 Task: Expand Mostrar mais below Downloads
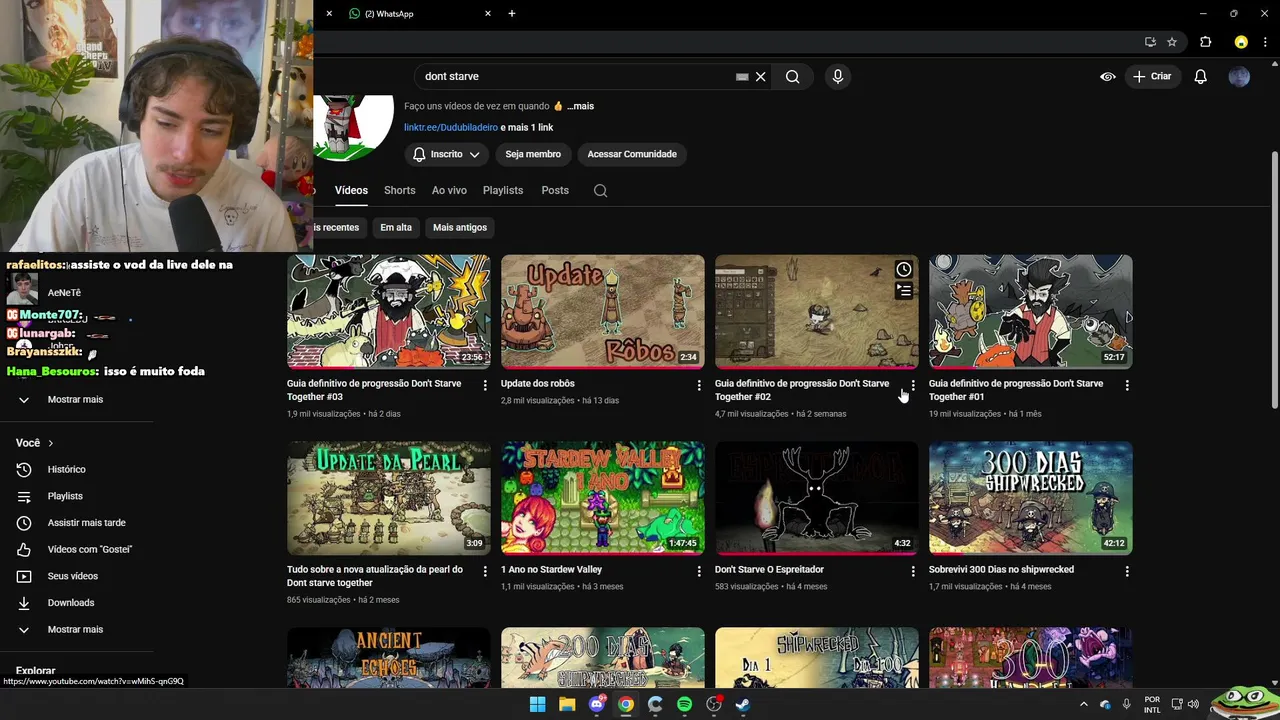pyautogui.click(x=75, y=629)
